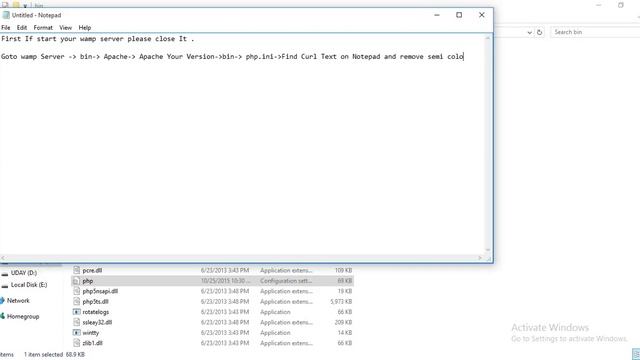Click the php configuration file icon
The width and height of the screenshot is (640, 360).
pos(76,281)
